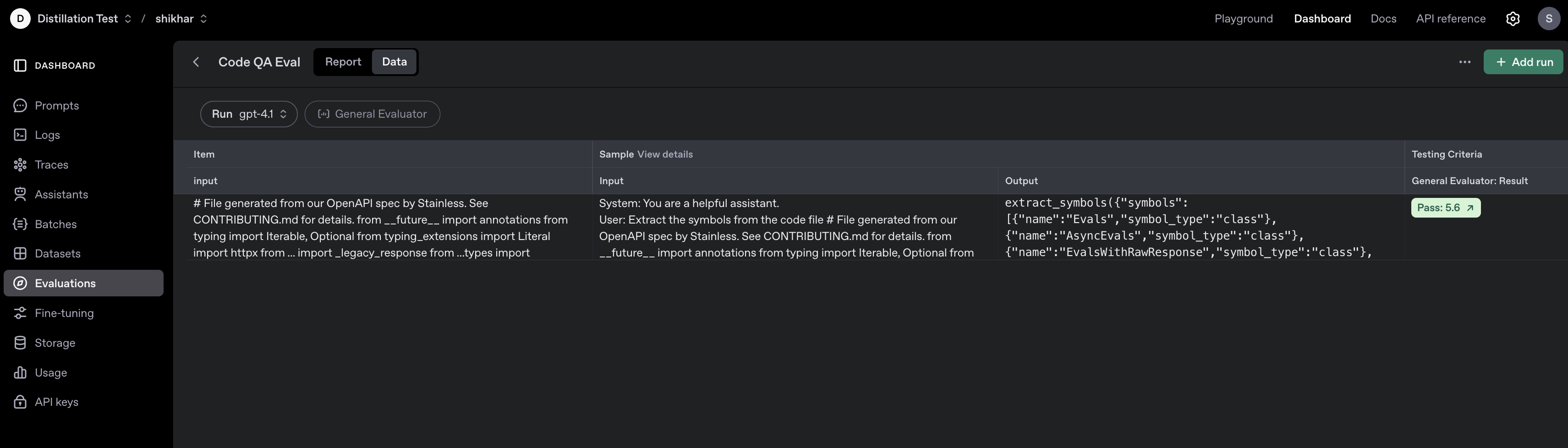Open the settings gear in the top bar
1568x448 pixels.
pos(1513,18)
